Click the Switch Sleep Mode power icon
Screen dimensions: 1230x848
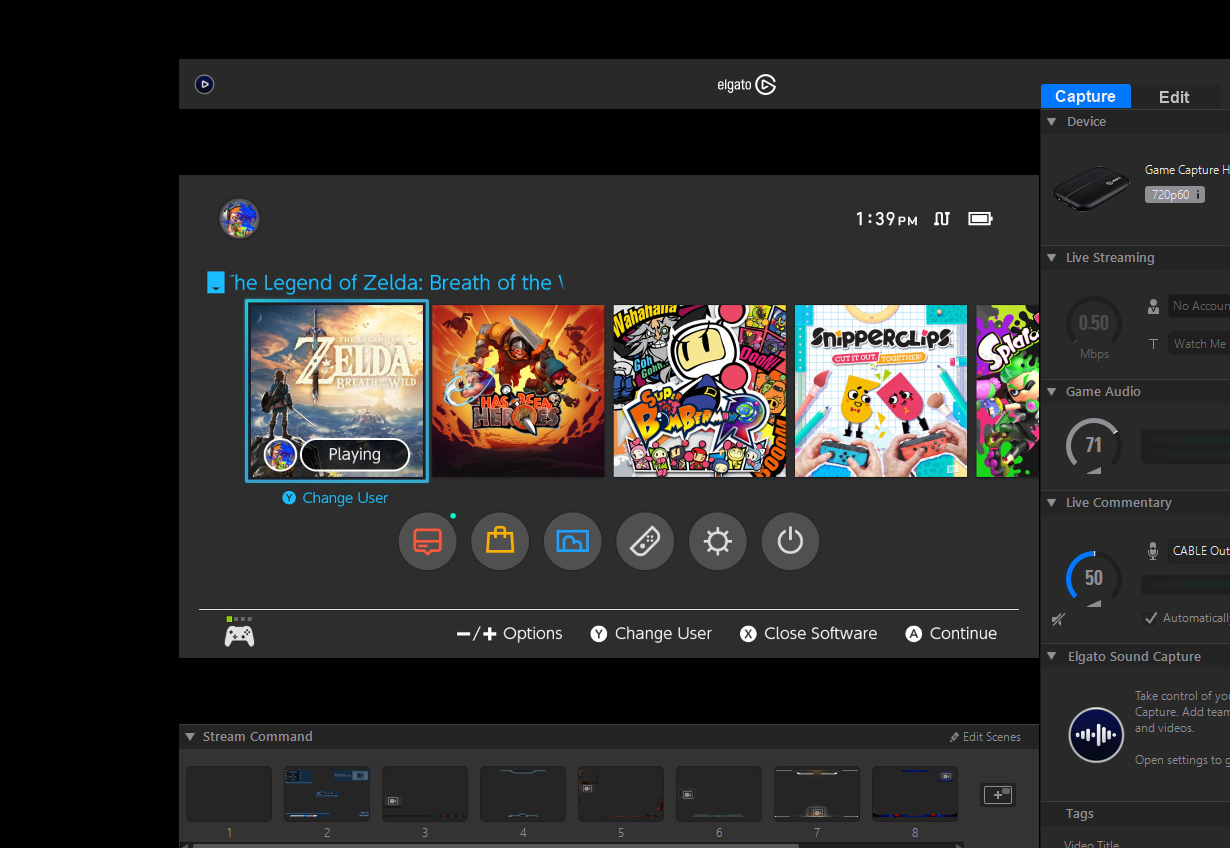coord(790,542)
